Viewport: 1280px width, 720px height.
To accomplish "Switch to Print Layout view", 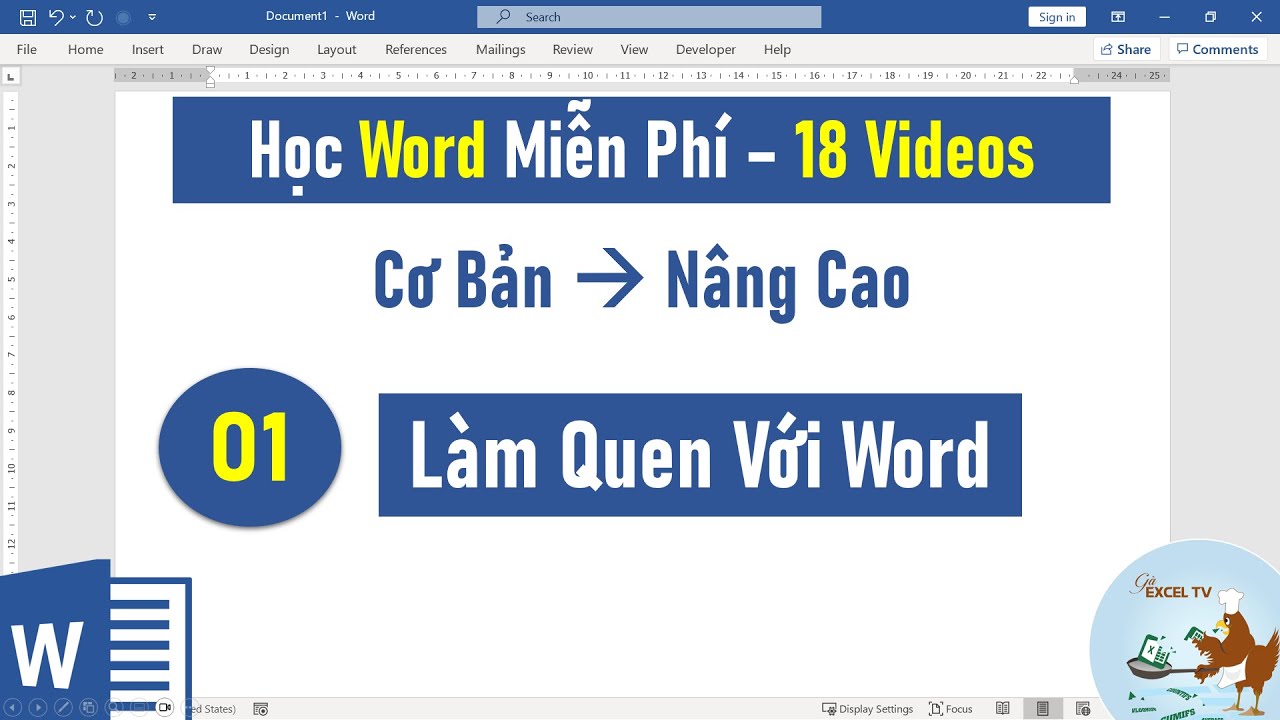I will click(x=1043, y=709).
